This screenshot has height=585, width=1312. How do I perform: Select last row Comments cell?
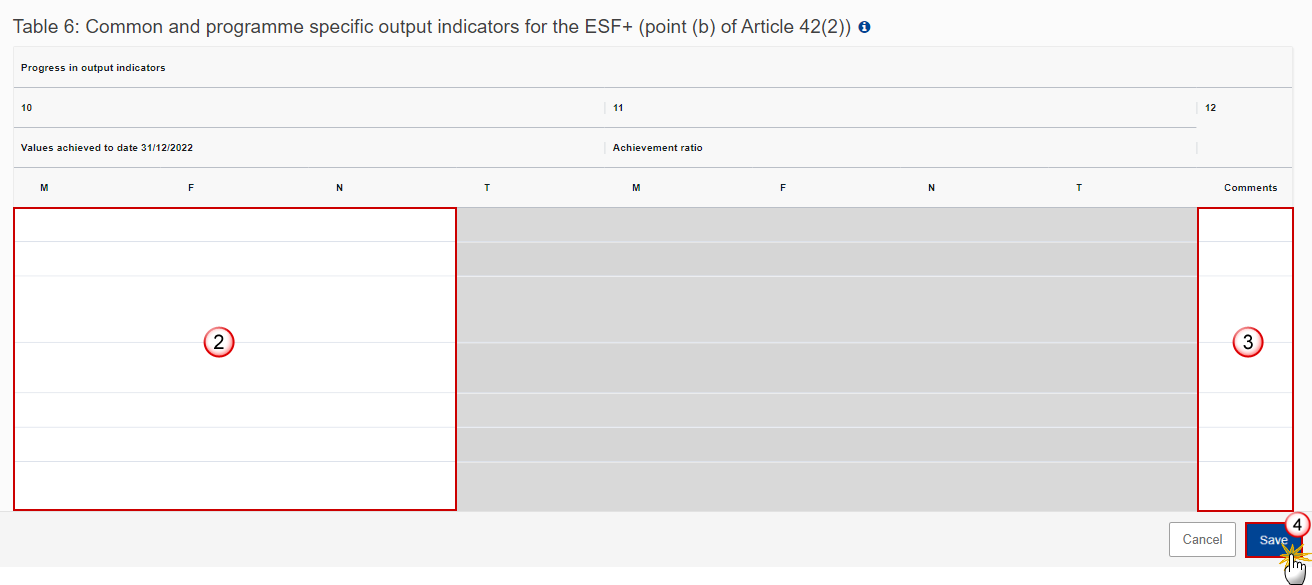click(1246, 486)
